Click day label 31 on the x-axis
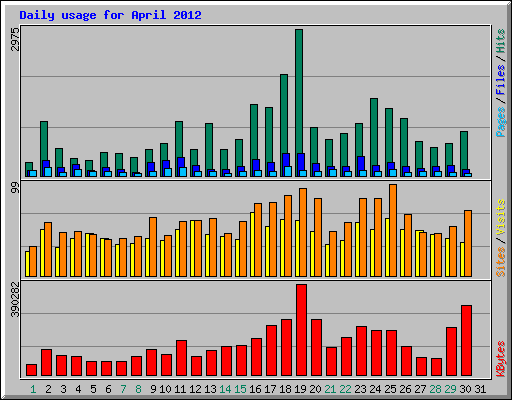 (480, 389)
